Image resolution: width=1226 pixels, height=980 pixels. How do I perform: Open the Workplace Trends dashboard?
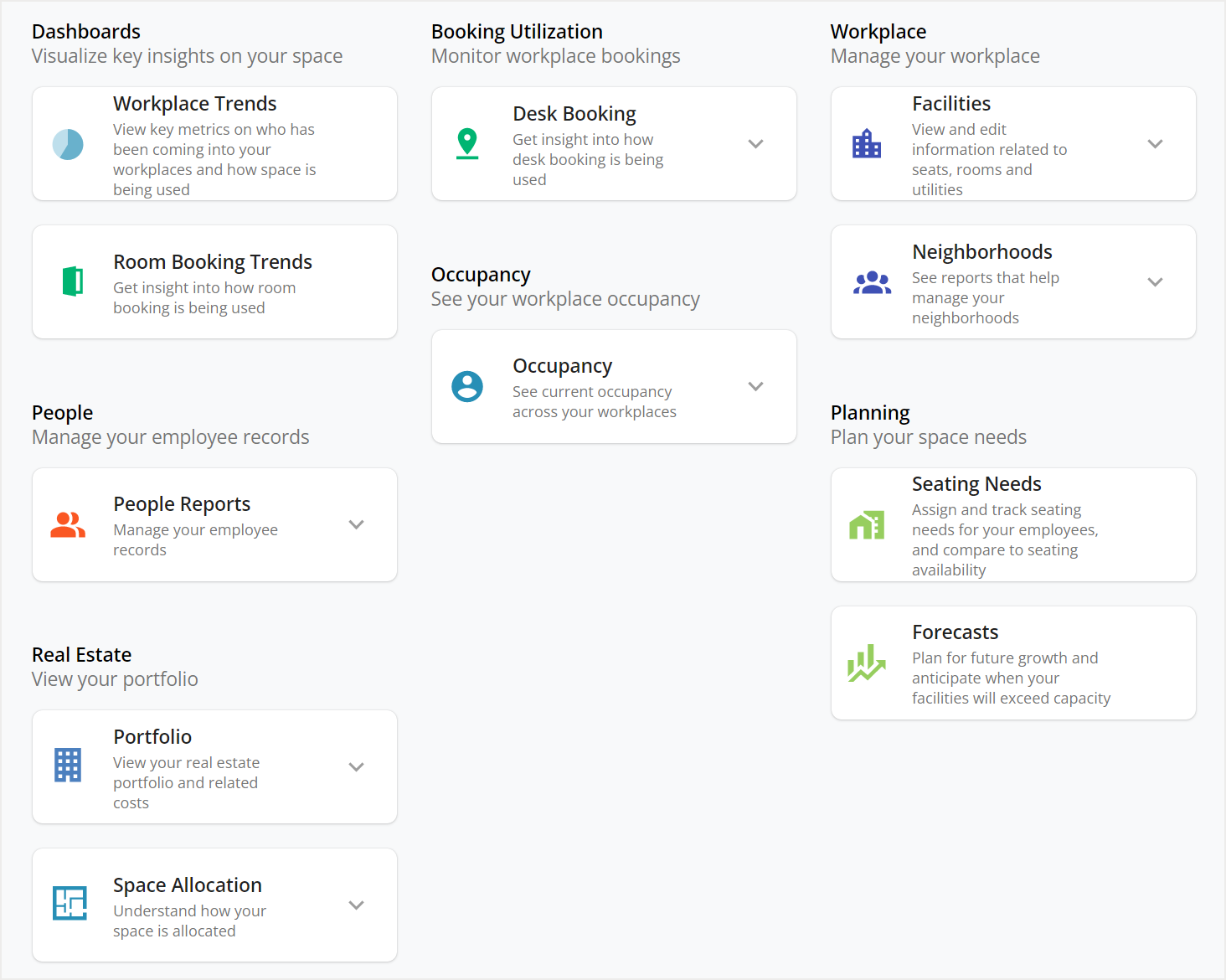(x=214, y=143)
